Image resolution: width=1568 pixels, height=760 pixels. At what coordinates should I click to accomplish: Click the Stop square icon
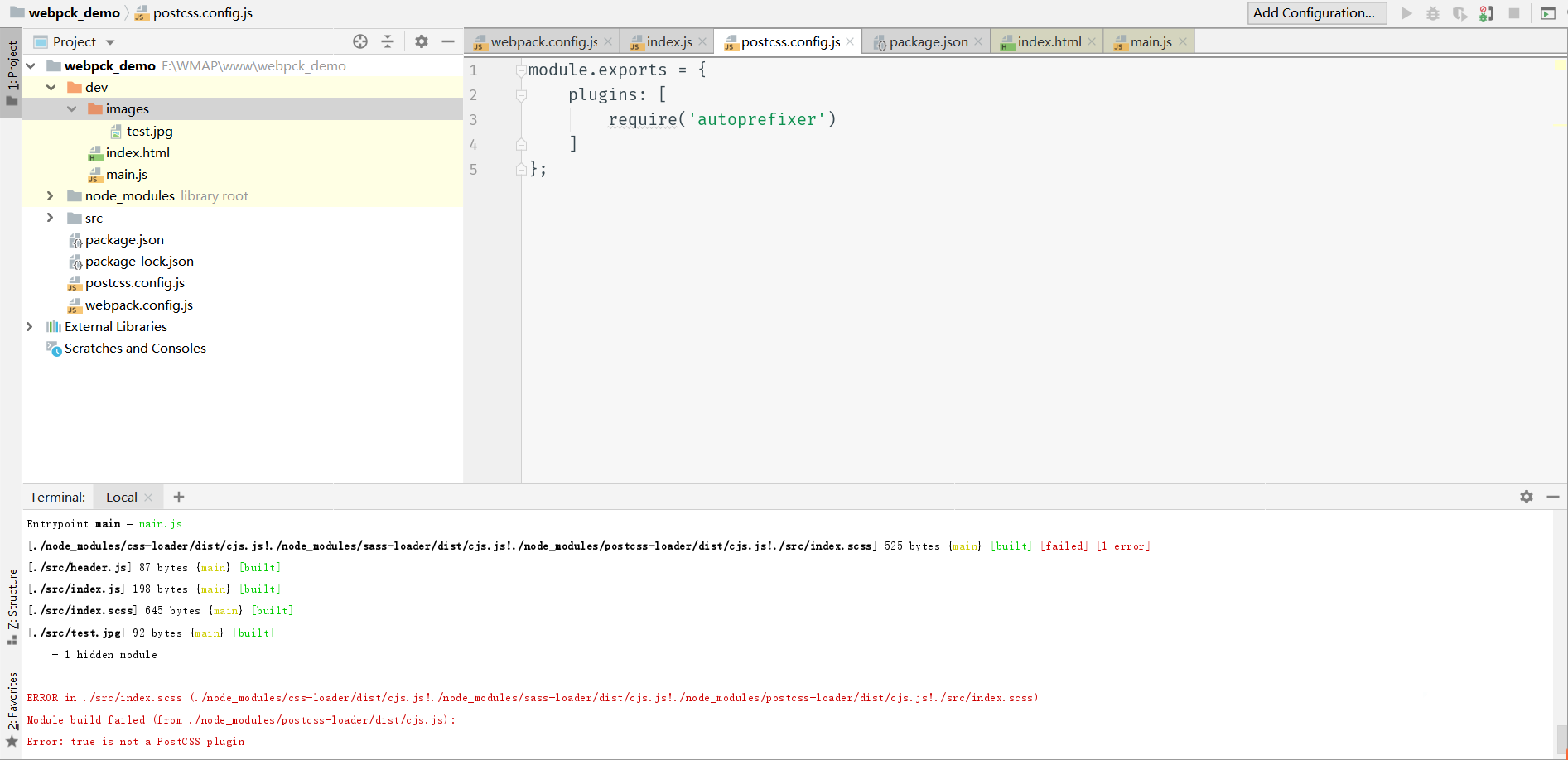click(1514, 13)
